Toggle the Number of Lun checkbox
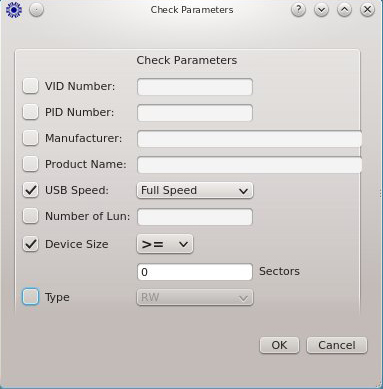 (x=30, y=216)
